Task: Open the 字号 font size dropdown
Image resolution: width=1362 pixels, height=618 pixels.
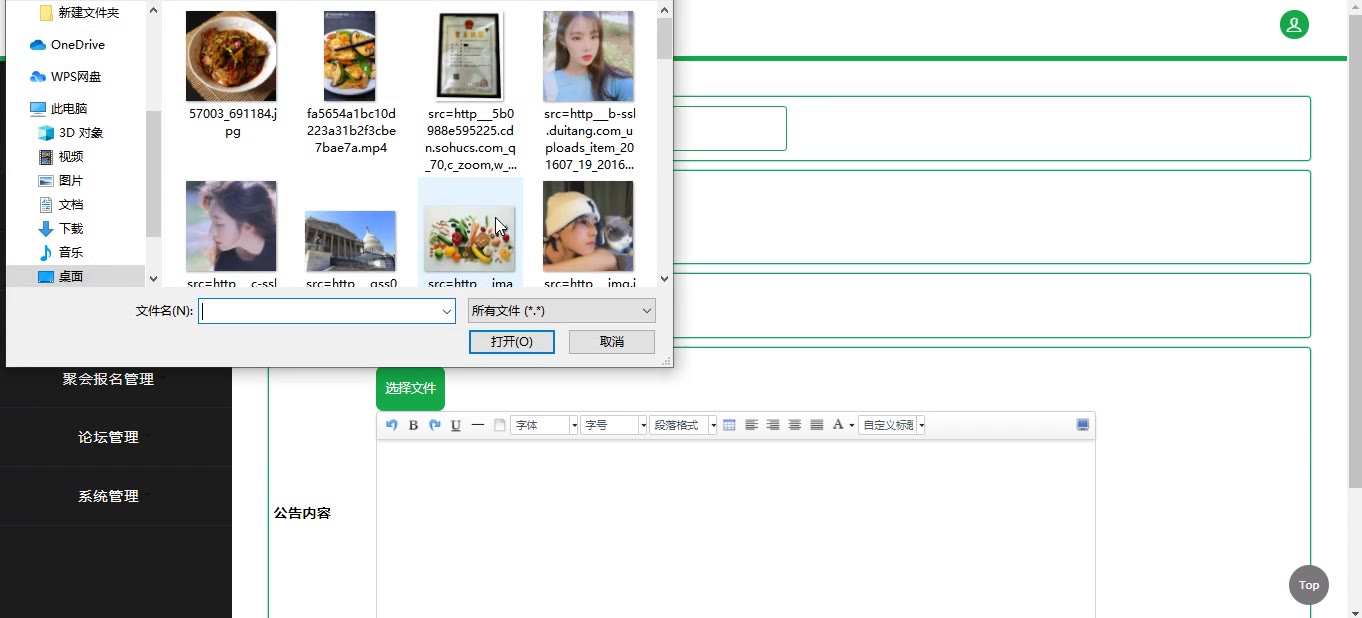Action: [614, 425]
